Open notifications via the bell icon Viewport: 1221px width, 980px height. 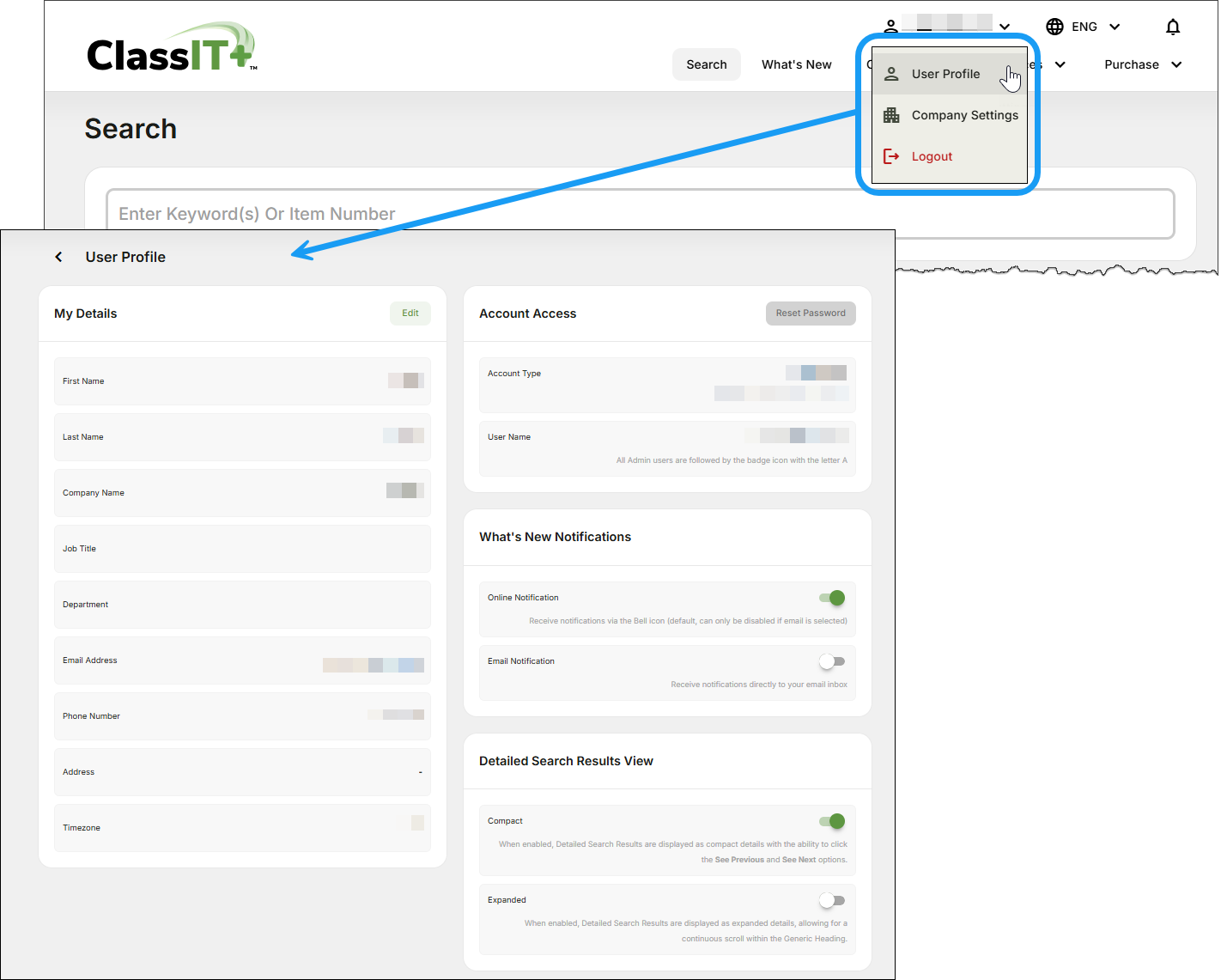tap(1172, 27)
